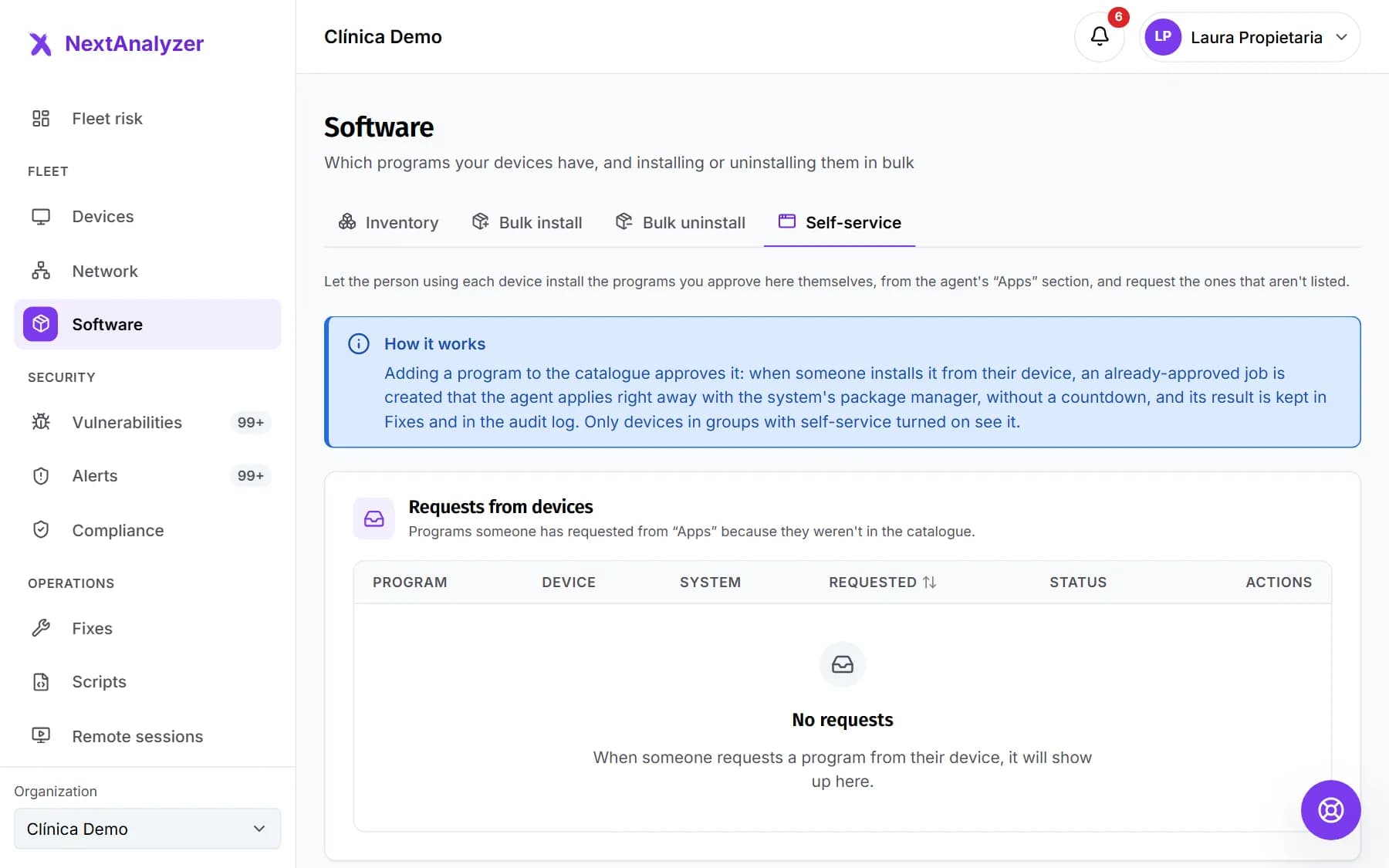The width and height of the screenshot is (1389, 868).
Task: Click the Alerts 99+ badge
Action: (x=251, y=476)
